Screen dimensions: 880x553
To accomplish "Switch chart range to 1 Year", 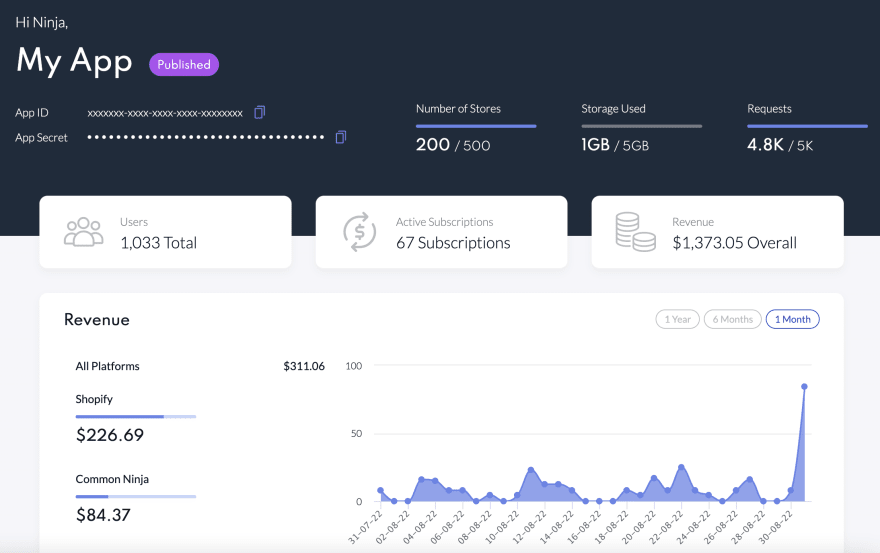I will pos(677,319).
